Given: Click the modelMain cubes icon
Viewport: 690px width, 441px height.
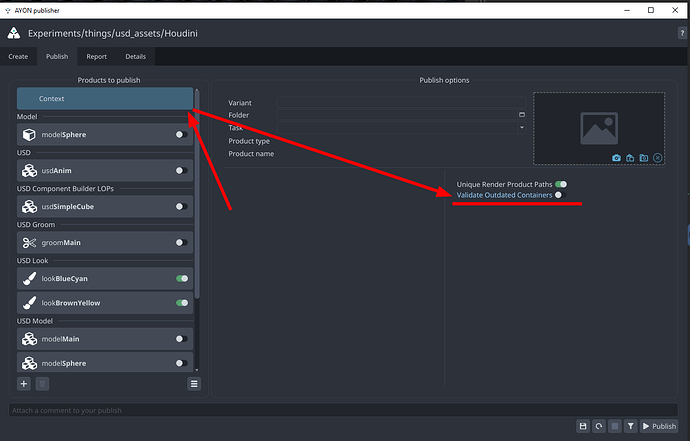Looking at the screenshot, I should tap(29, 339).
